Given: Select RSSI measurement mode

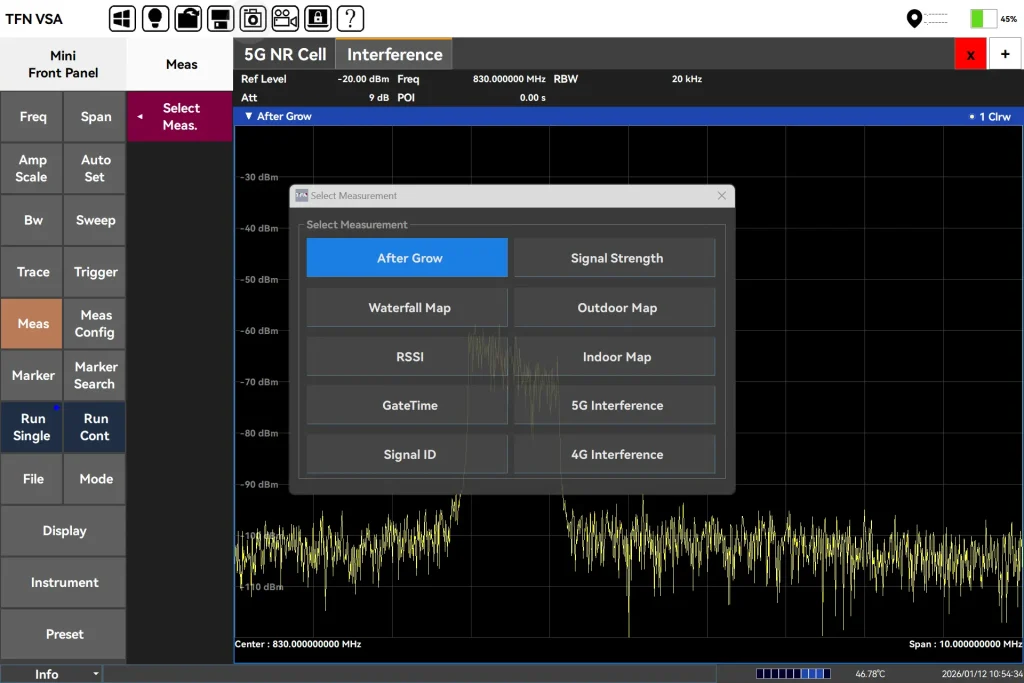Looking at the screenshot, I should click(x=407, y=356).
